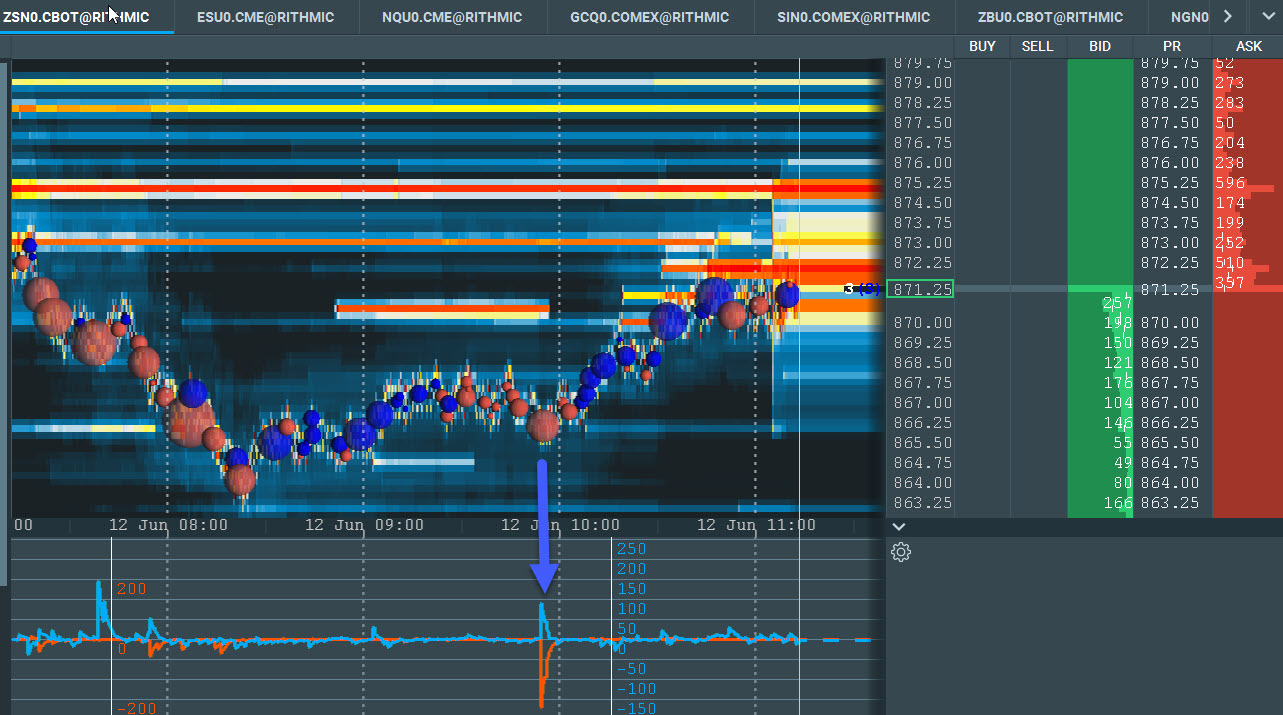
Task: Click bid size 257 at 871.25
Action: (1116, 302)
